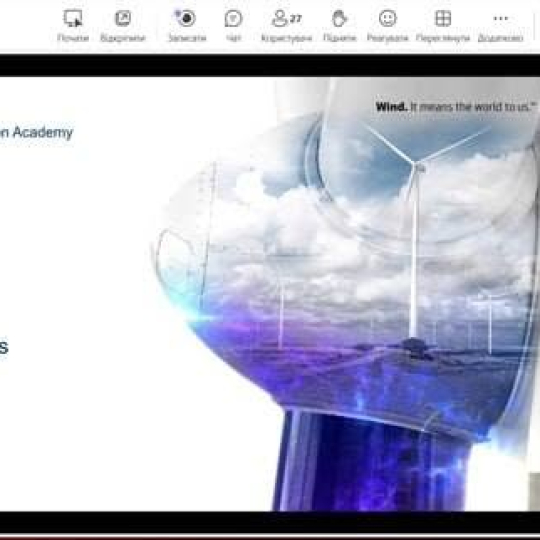Open participants list showing 27 people
This screenshot has height=540, width=540.
click(286, 18)
